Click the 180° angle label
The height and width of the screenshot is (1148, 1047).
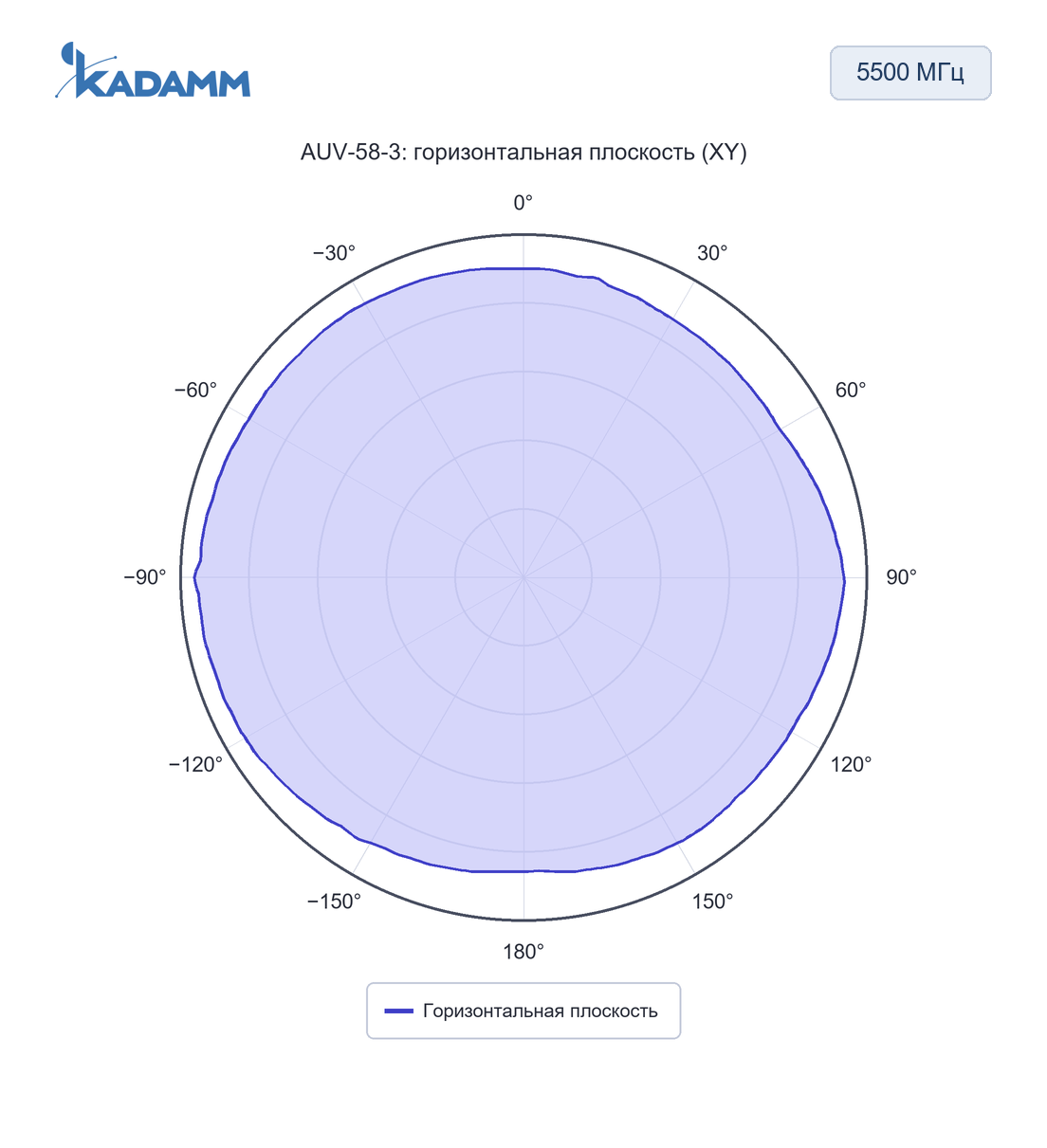pyautogui.click(x=523, y=952)
